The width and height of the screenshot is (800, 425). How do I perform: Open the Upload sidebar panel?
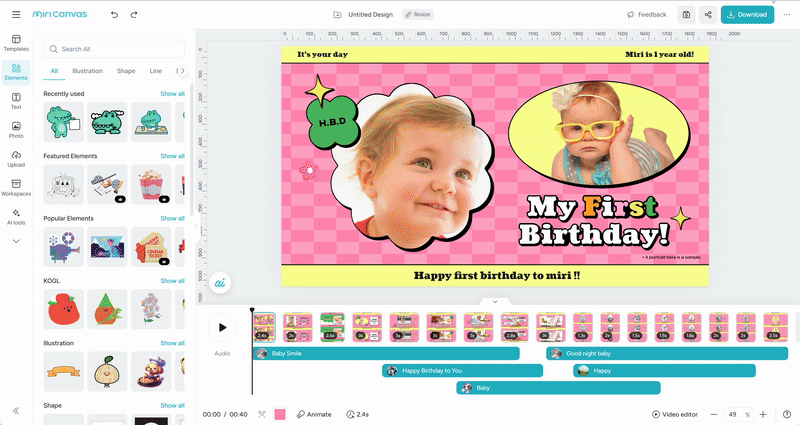16,158
